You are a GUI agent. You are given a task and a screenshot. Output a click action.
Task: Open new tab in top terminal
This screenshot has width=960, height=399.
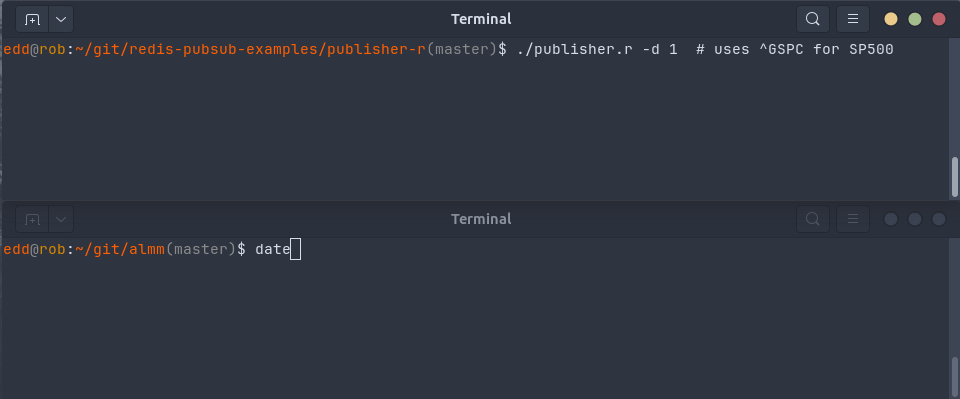[x=32, y=20]
